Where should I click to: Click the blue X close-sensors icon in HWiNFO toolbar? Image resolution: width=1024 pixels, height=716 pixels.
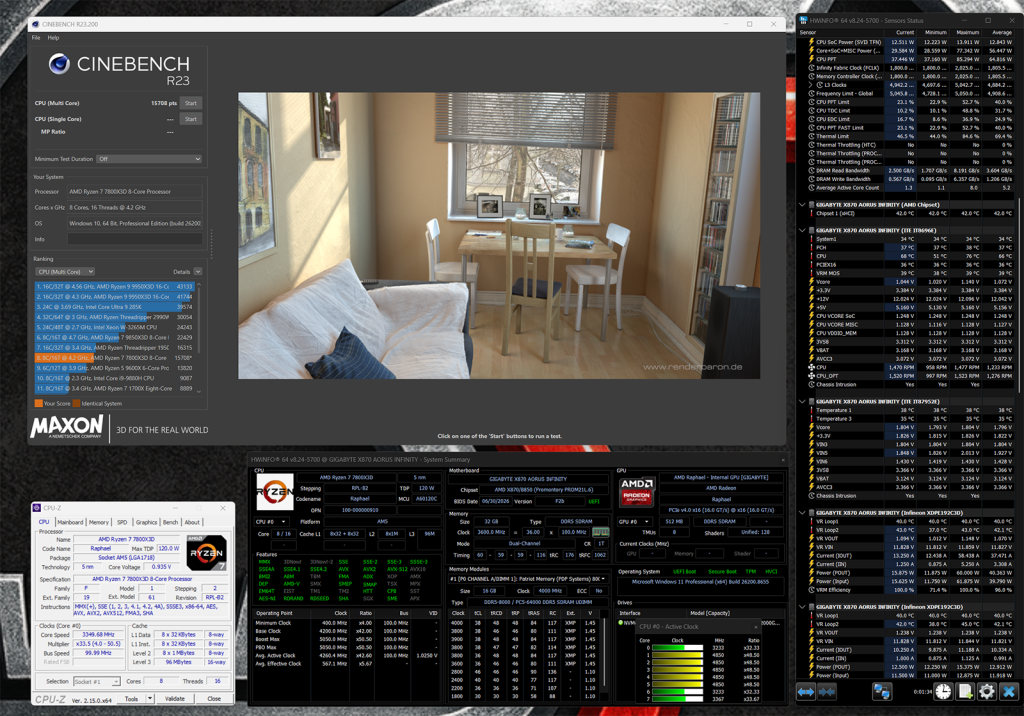(1009, 692)
